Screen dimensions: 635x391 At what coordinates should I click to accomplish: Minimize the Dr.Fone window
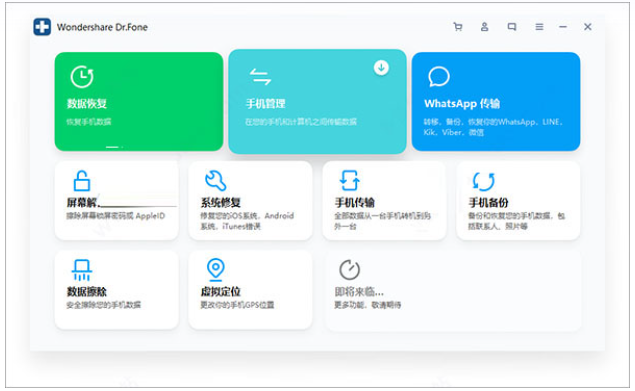click(563, 27)
